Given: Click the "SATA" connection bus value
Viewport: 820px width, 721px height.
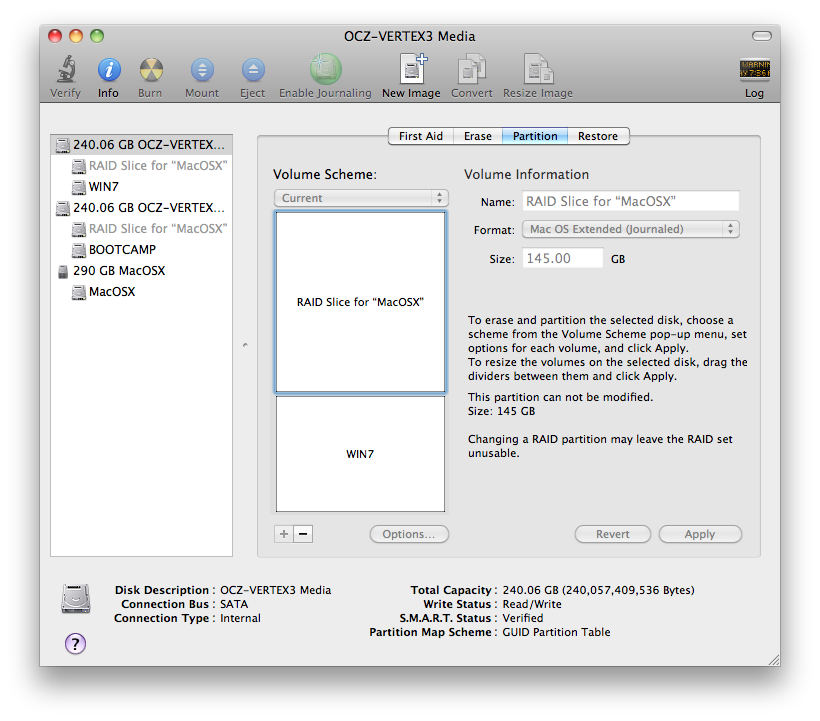Looking at the screenshot, I should click(x=234, y=604).
